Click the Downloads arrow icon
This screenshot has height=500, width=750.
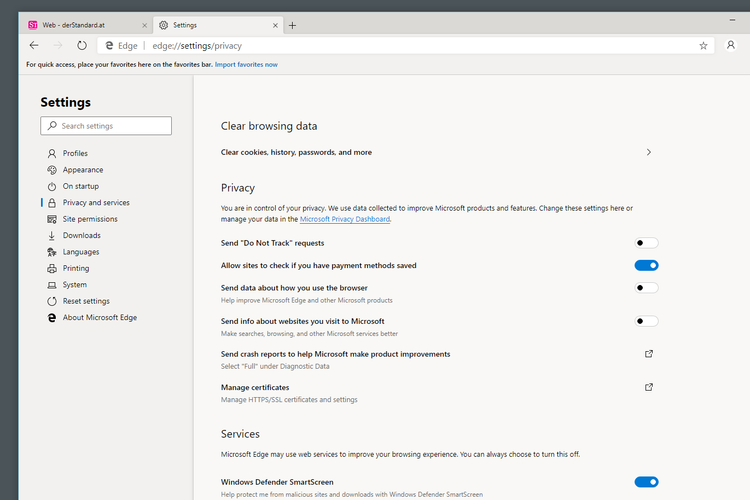click(x=52, y=235)
